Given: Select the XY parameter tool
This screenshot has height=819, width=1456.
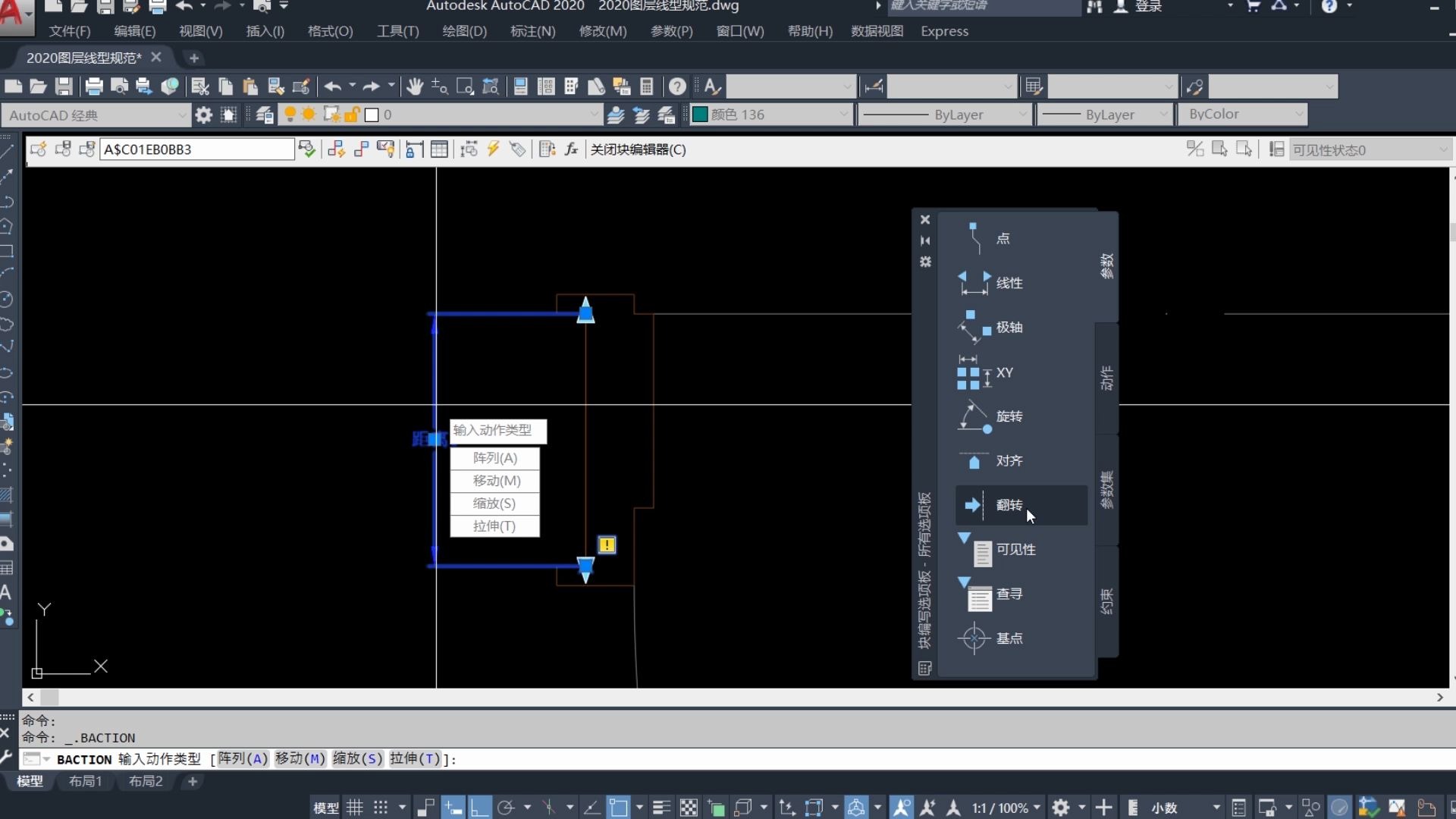Looking at the screenshot, I should 1021,372.
